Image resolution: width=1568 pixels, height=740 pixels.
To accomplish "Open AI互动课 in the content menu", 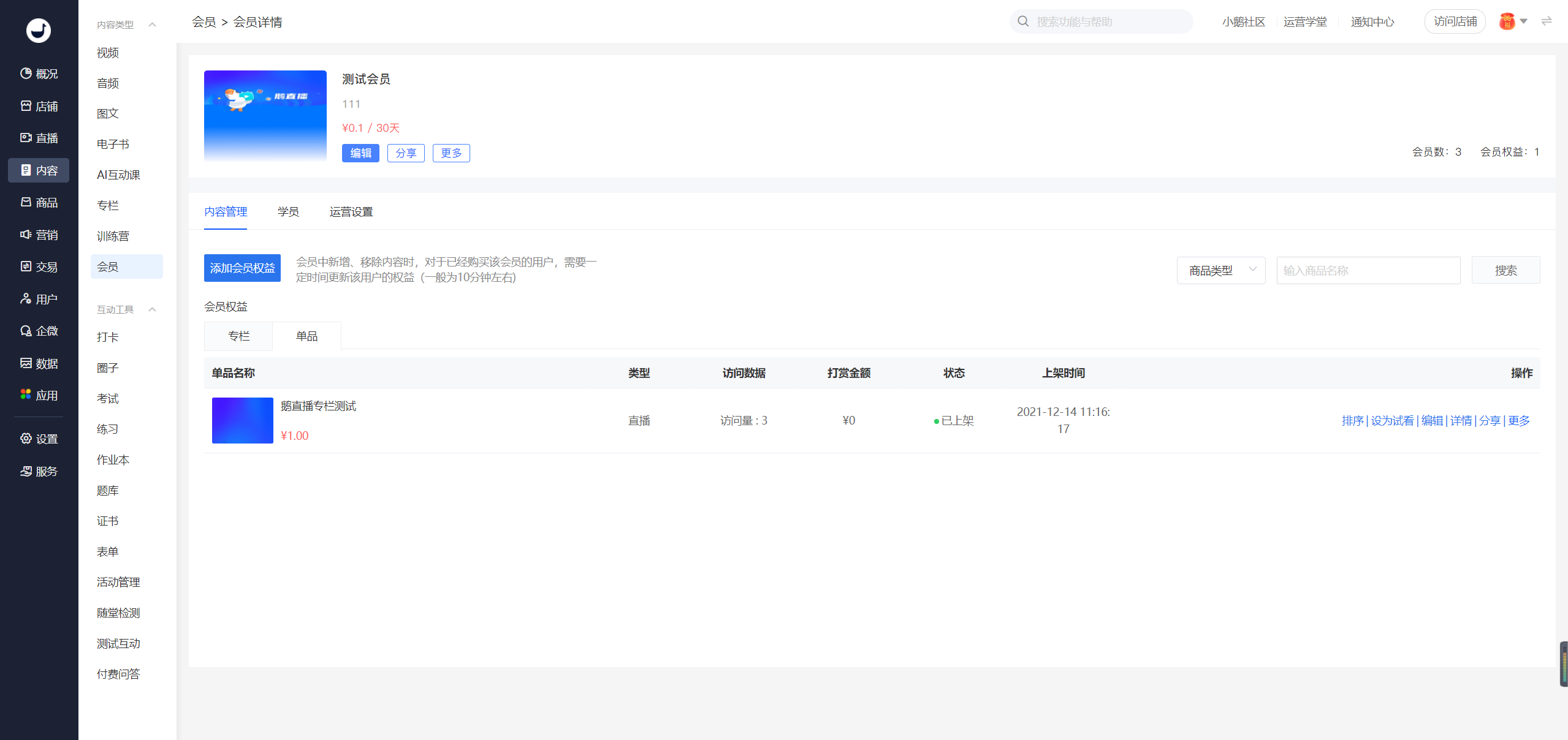I will point(118,175).
